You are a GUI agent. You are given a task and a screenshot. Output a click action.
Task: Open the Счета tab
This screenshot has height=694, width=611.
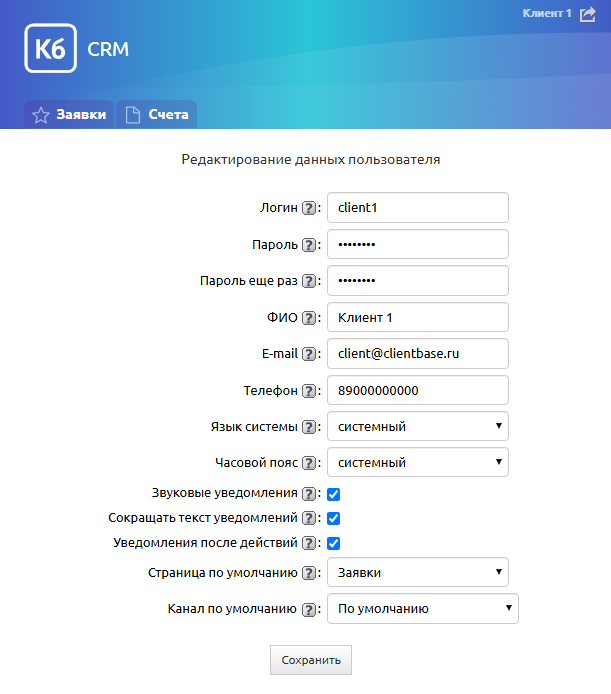click(x=157, y=115)
